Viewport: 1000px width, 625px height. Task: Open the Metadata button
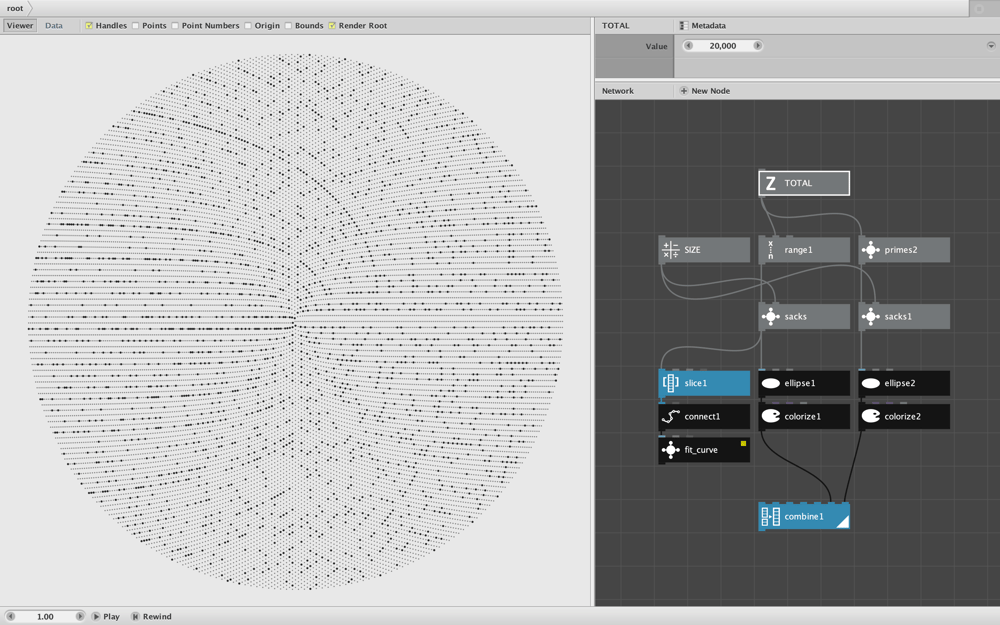click(x=702, y=26)
